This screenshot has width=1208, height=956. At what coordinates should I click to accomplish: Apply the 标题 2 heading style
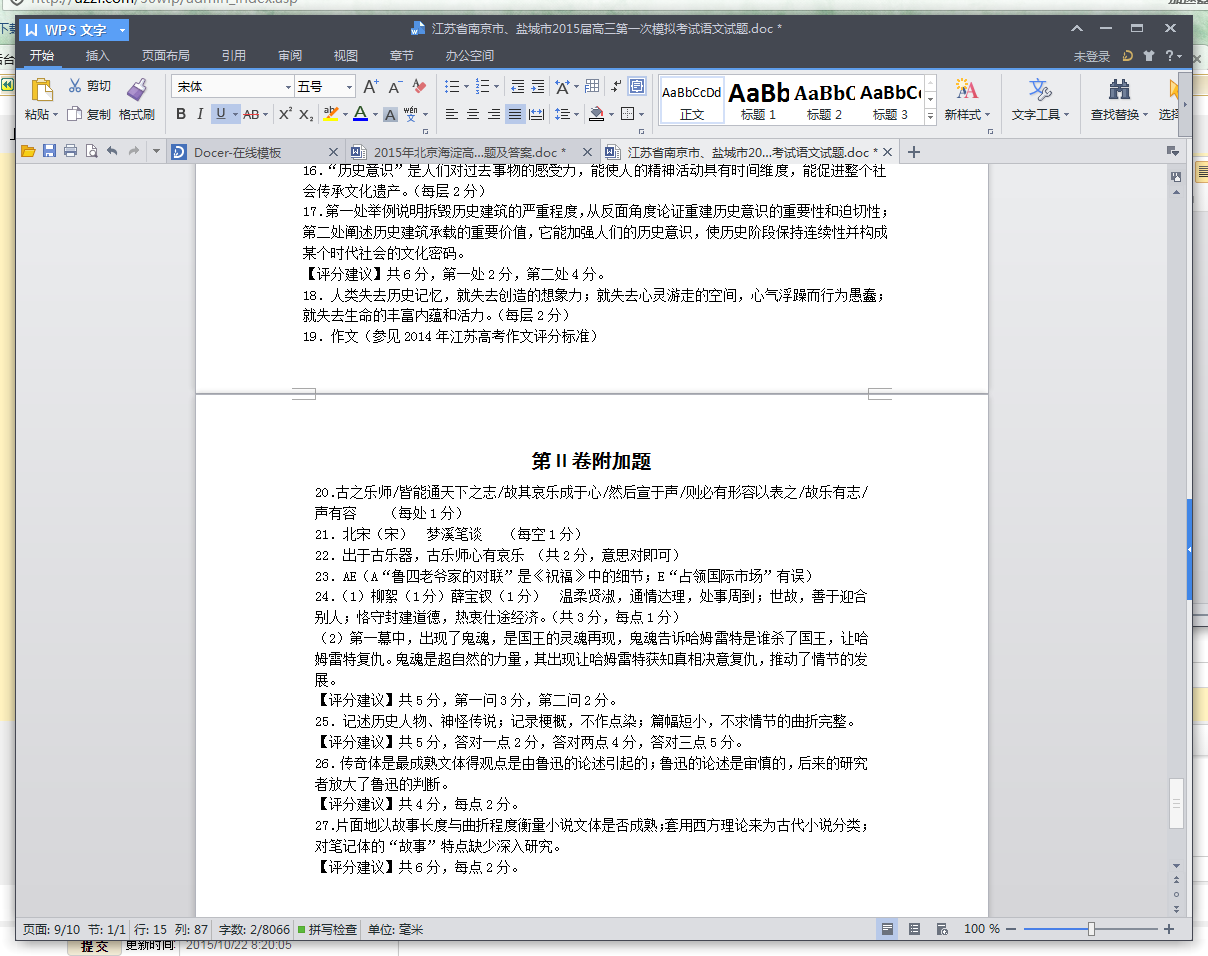click(x=825, y=100)
